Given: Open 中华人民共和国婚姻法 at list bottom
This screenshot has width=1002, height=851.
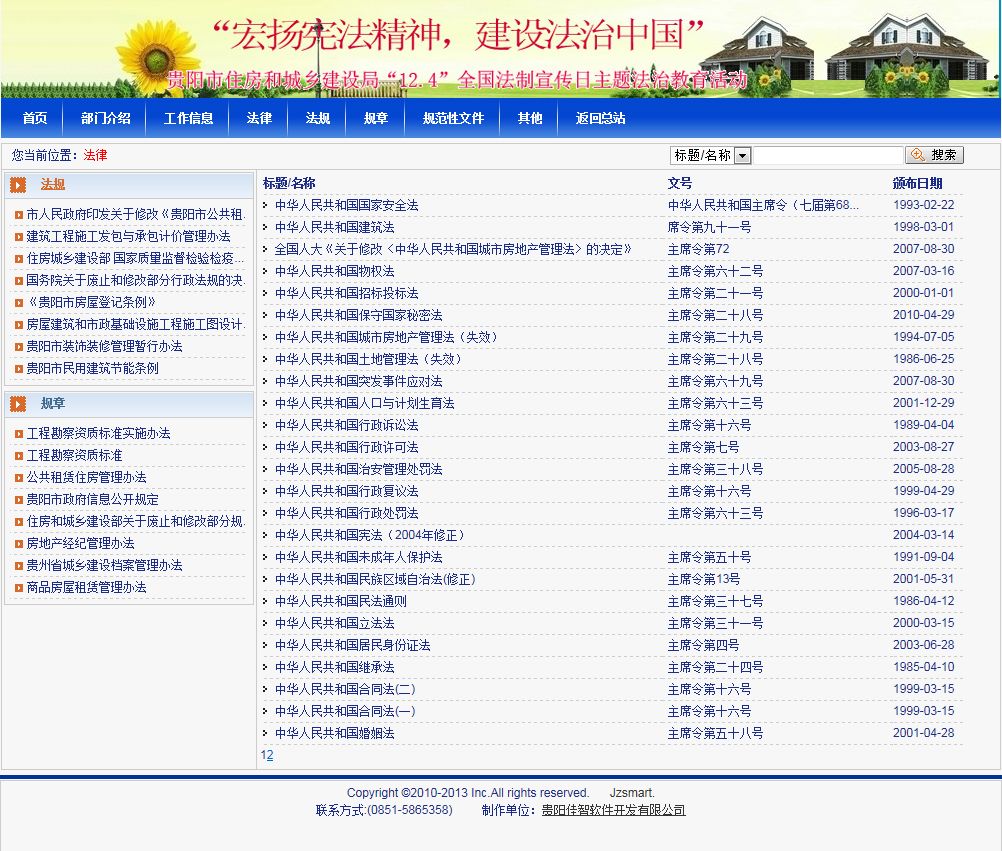Looking at the screenshot, I should [x=334, y=733].
